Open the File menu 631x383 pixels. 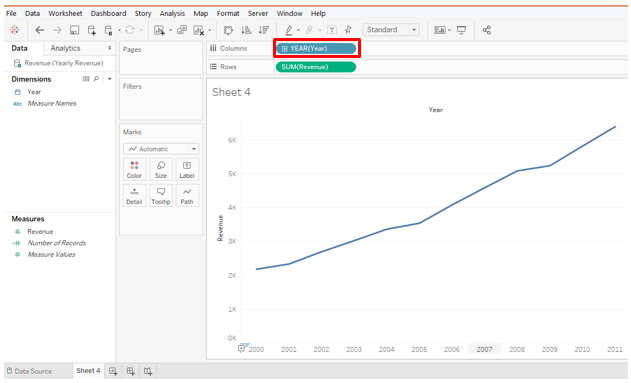click(x=11, y=13)
